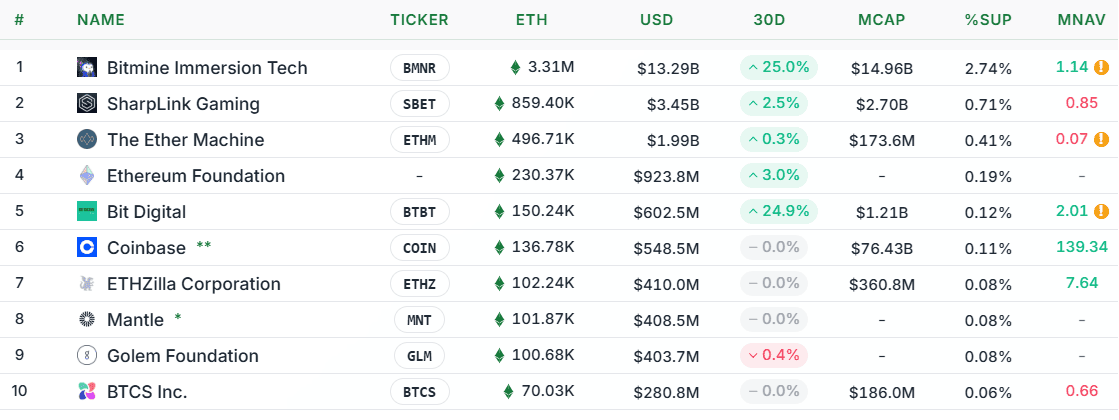Open the Mantle name link
This screenshot has height=420, width=1119.
pos(135,319)
